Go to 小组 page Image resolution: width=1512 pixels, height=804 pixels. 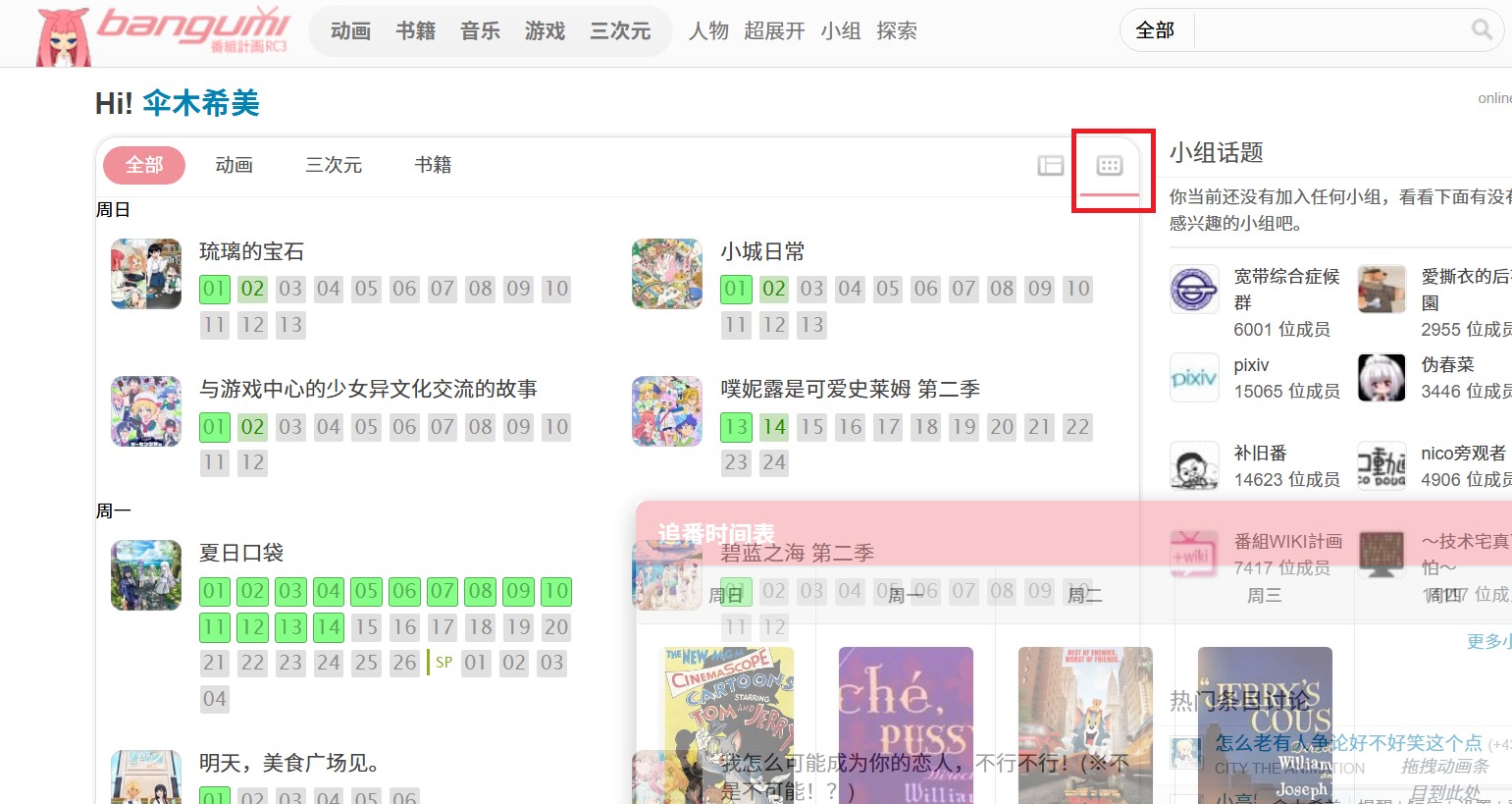tap(842, 31)
